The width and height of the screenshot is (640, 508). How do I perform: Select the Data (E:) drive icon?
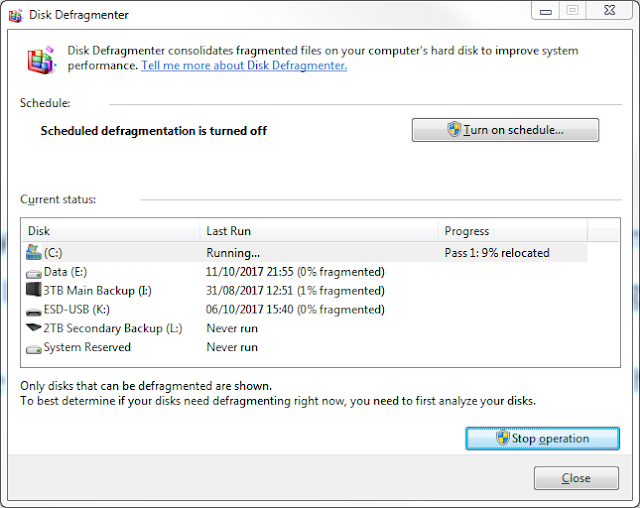pos(33,272)
